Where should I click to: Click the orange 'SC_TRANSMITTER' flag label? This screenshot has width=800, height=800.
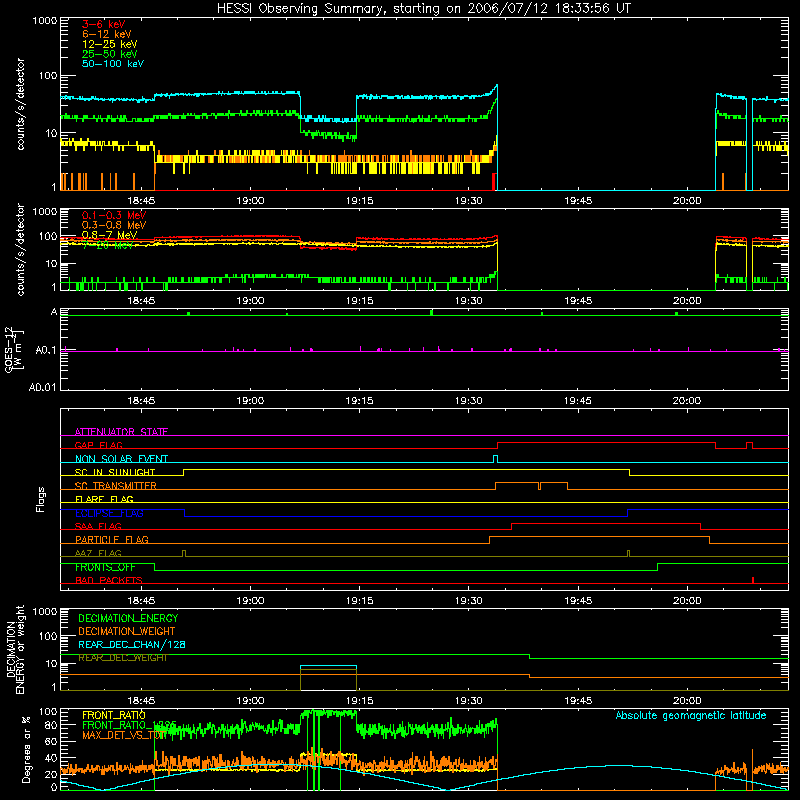click(116, 486)
